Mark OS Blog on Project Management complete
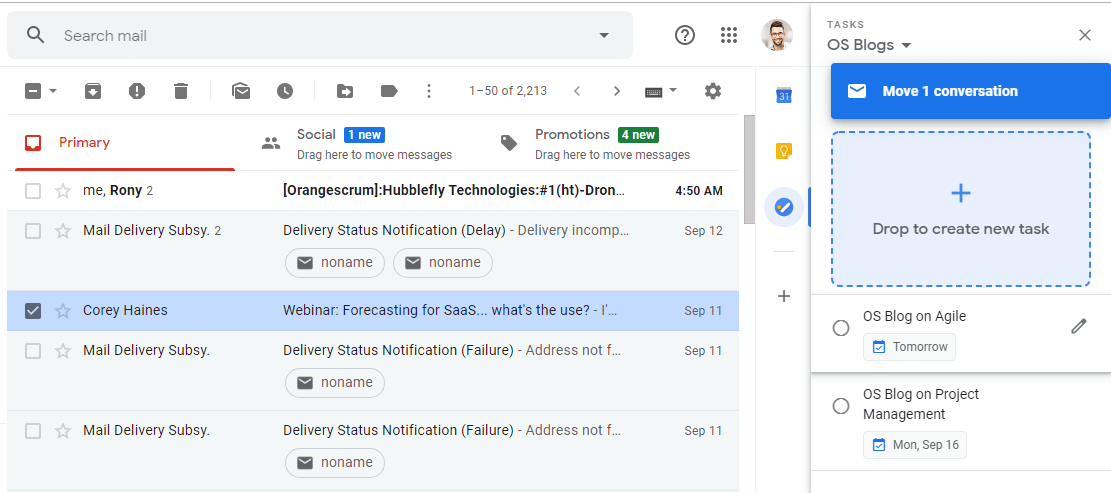The width and height of the screenshot is (1111, 493). 841,406
